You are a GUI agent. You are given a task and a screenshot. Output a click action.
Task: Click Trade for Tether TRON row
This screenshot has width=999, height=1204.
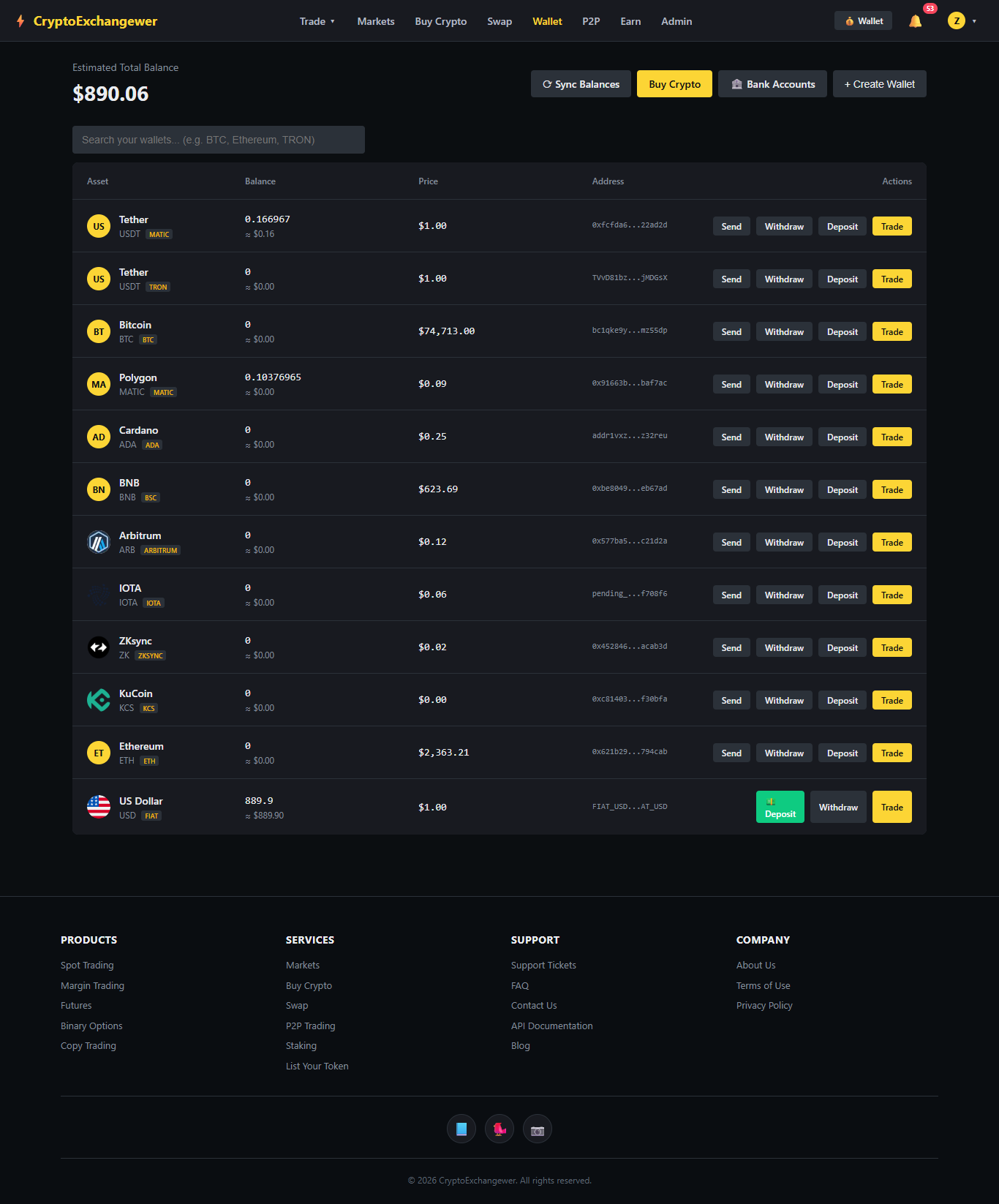pyautogui.click(x=892, y=279)
